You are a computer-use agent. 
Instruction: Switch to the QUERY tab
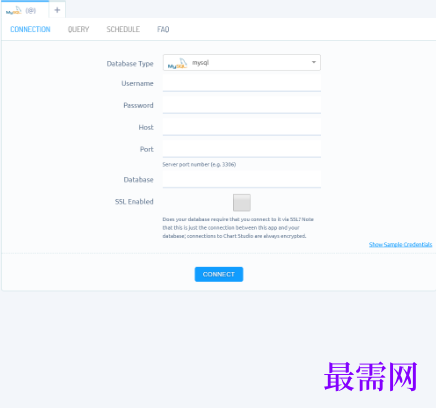pos(78,29)
